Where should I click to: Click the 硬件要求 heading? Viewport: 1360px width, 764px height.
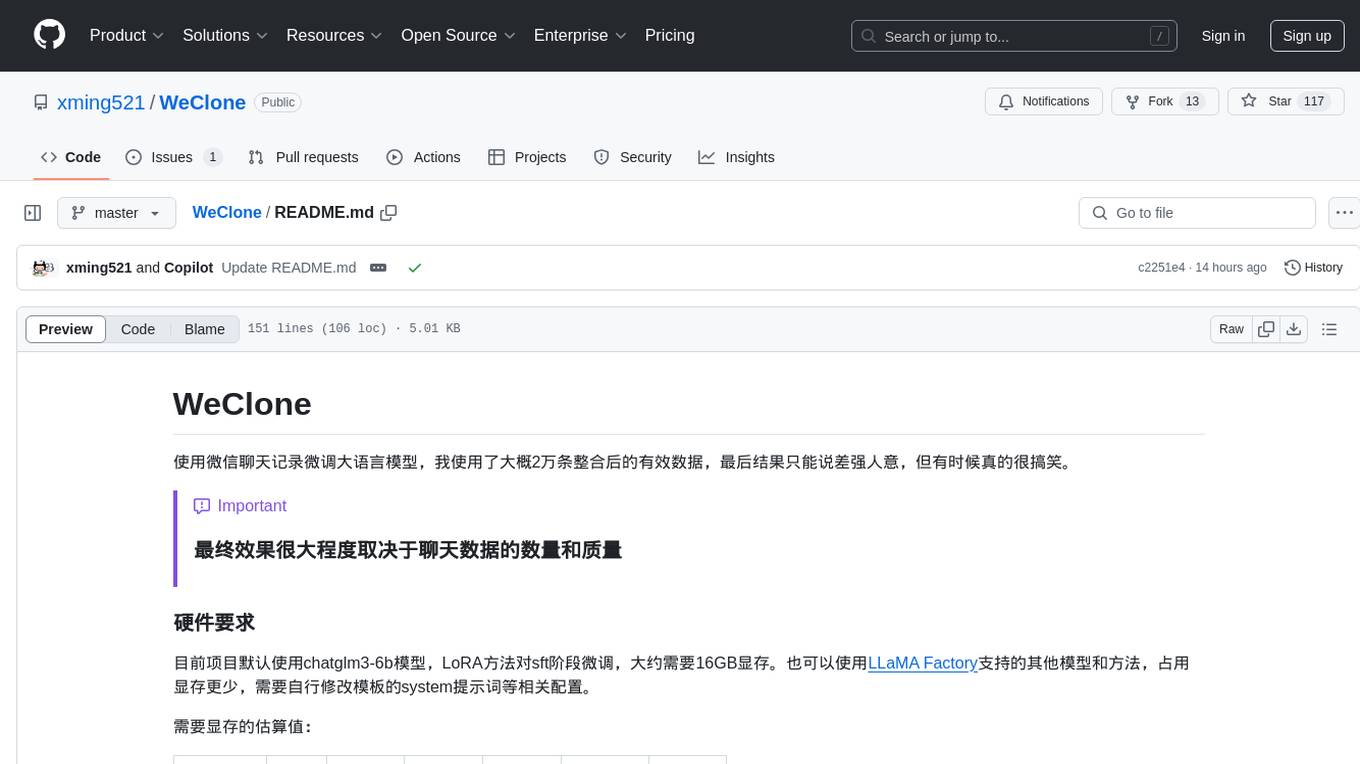coord(214,623)
